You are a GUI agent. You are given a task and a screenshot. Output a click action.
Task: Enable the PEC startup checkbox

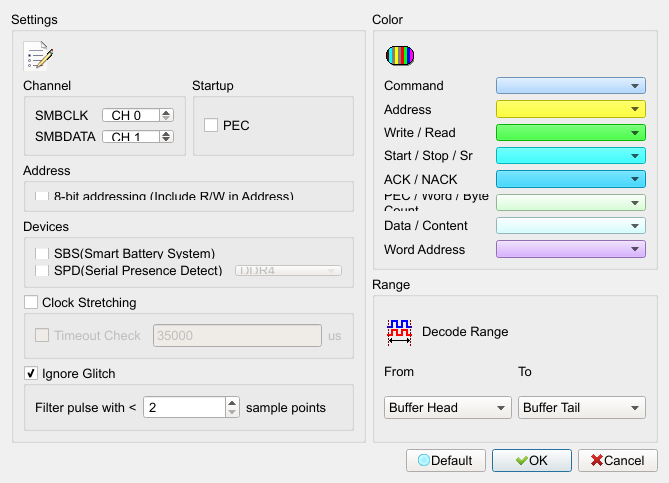point(211,125)
